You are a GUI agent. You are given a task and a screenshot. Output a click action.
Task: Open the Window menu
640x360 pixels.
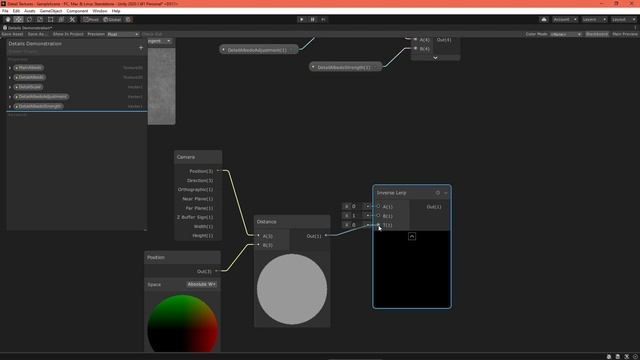[x=100, y=11]
